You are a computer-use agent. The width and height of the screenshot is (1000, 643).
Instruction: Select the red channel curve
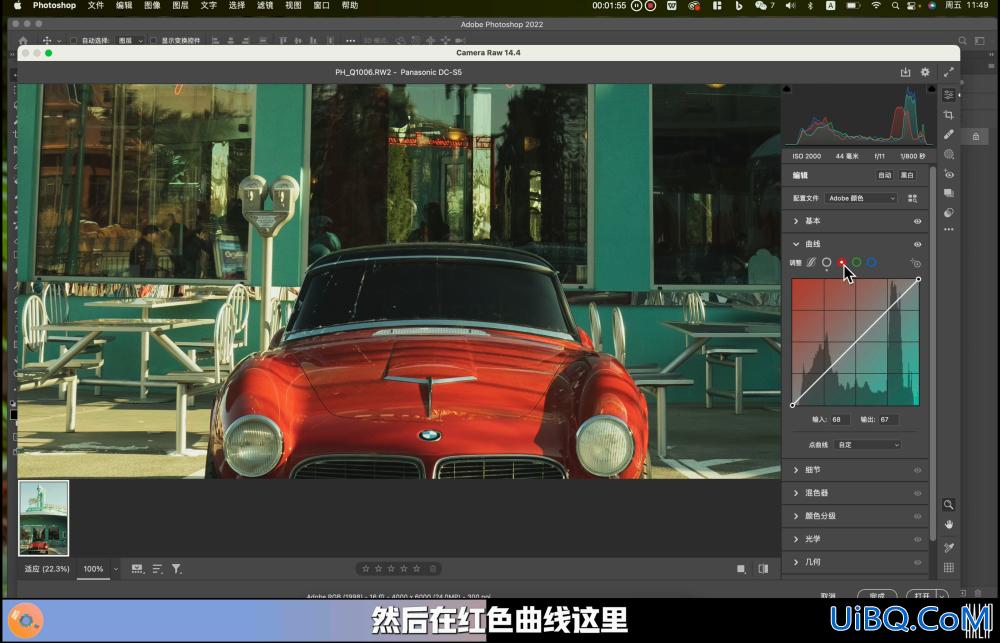[842, 262]
